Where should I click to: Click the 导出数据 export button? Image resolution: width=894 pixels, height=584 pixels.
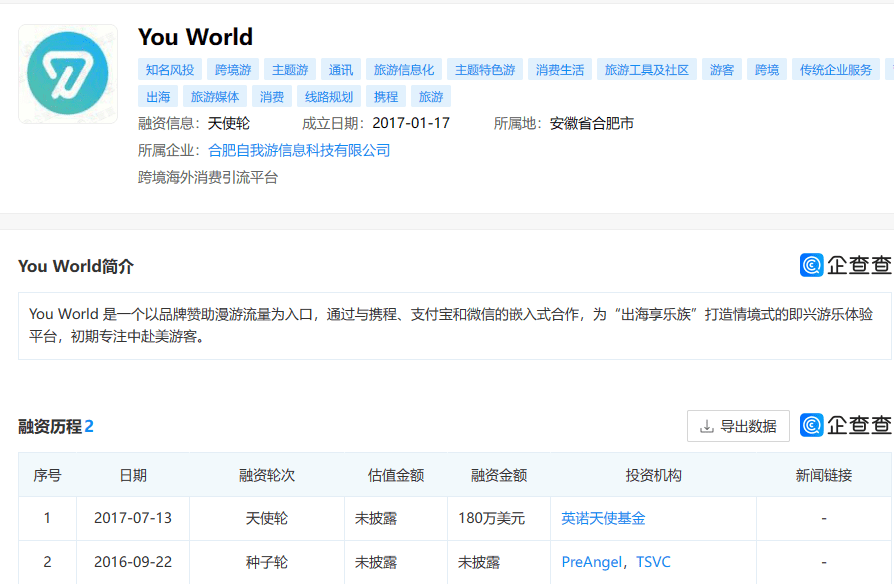tap(738, 425)
